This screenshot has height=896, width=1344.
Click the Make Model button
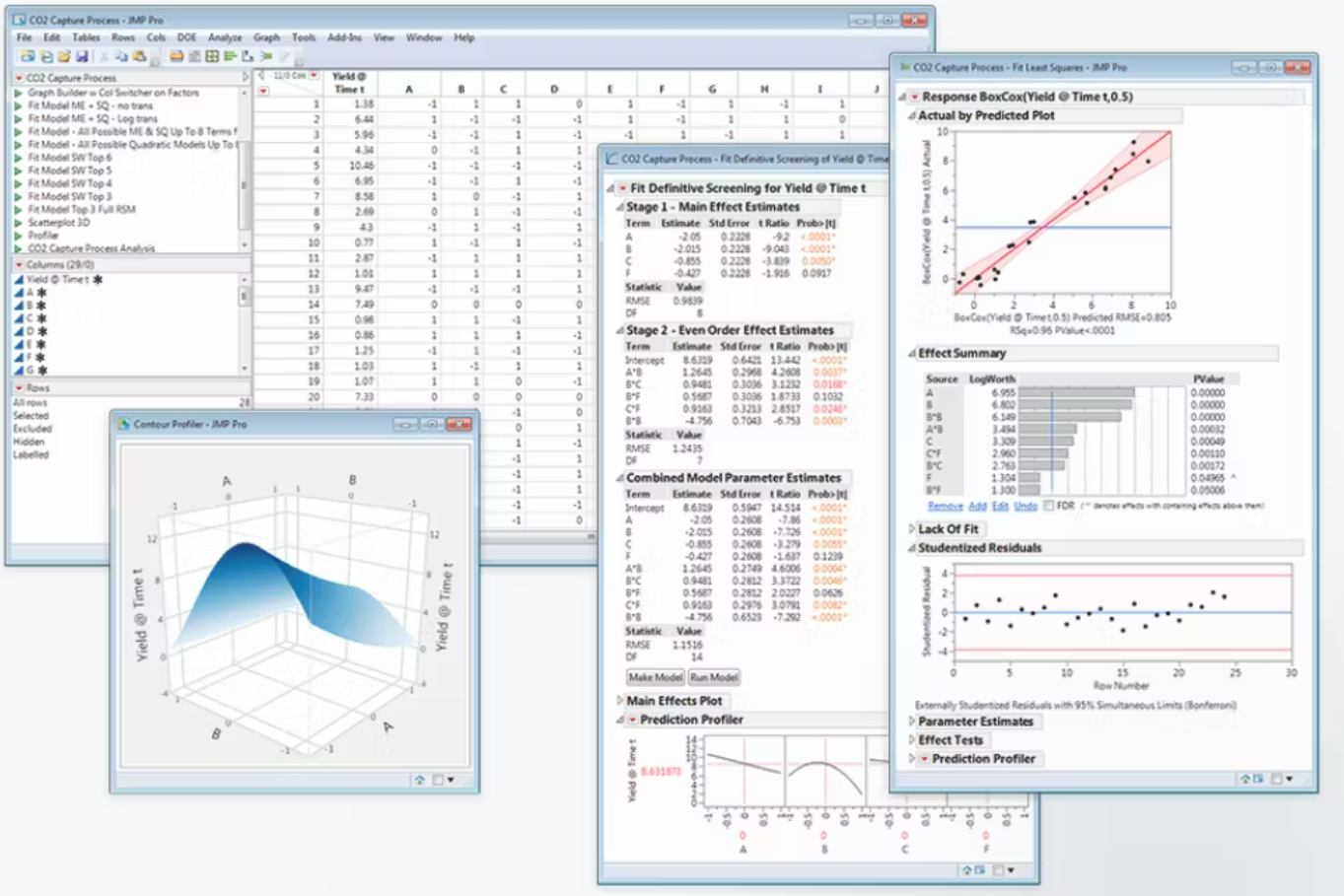[x=655, y=677]
